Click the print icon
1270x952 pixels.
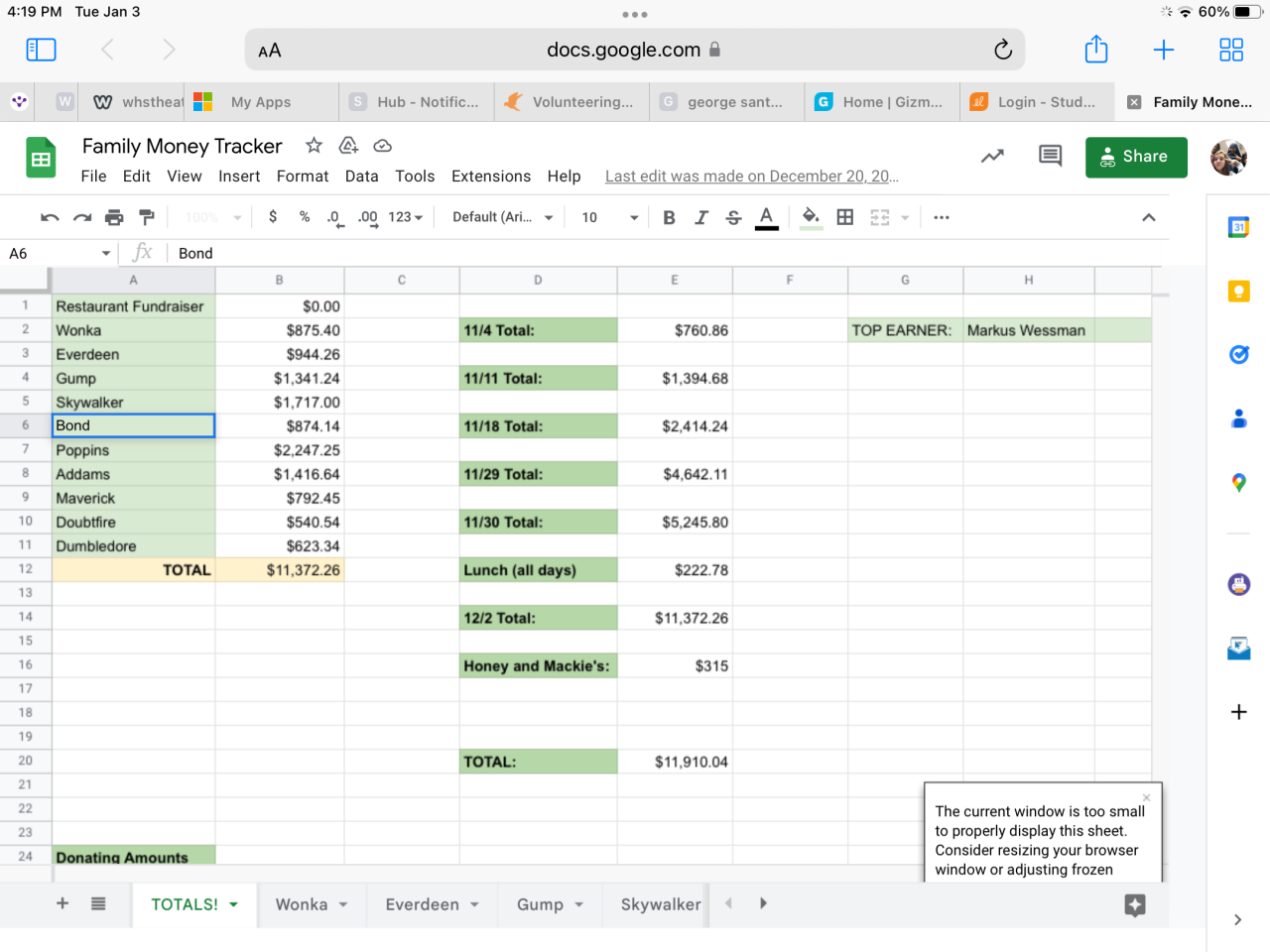[114, 217]
